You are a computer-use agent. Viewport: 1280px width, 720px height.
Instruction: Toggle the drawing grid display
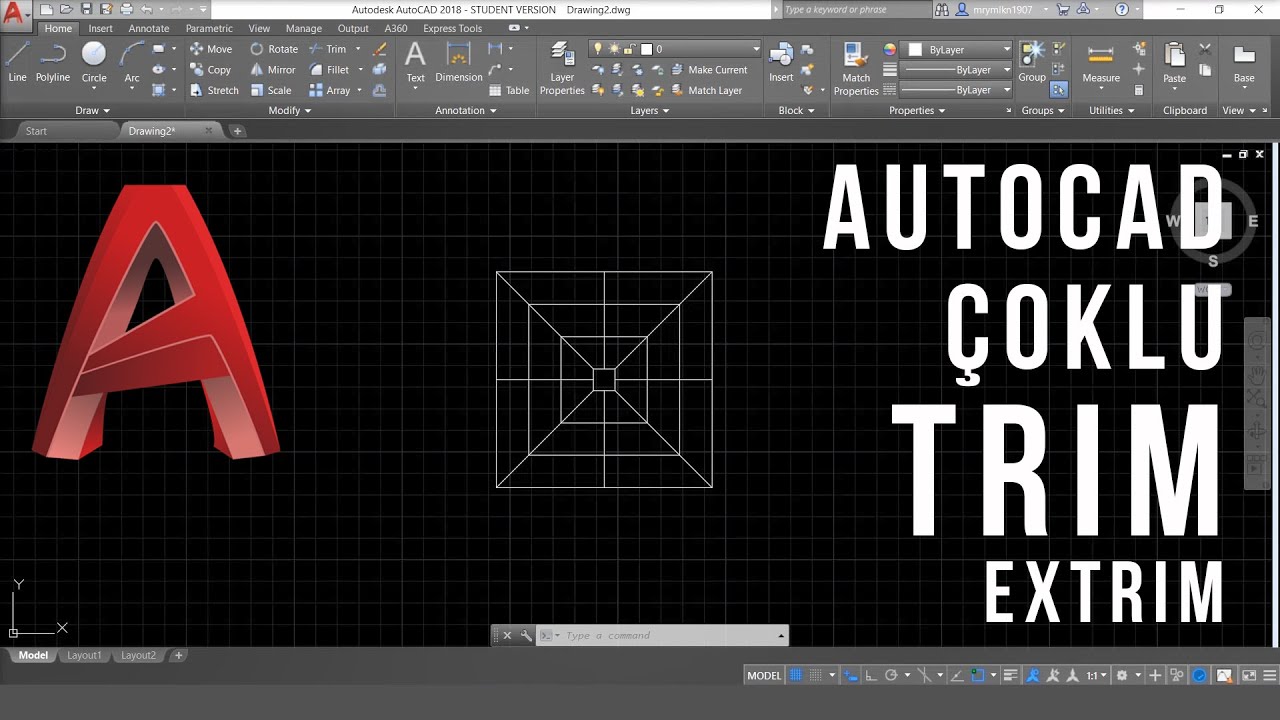point(797,675)
